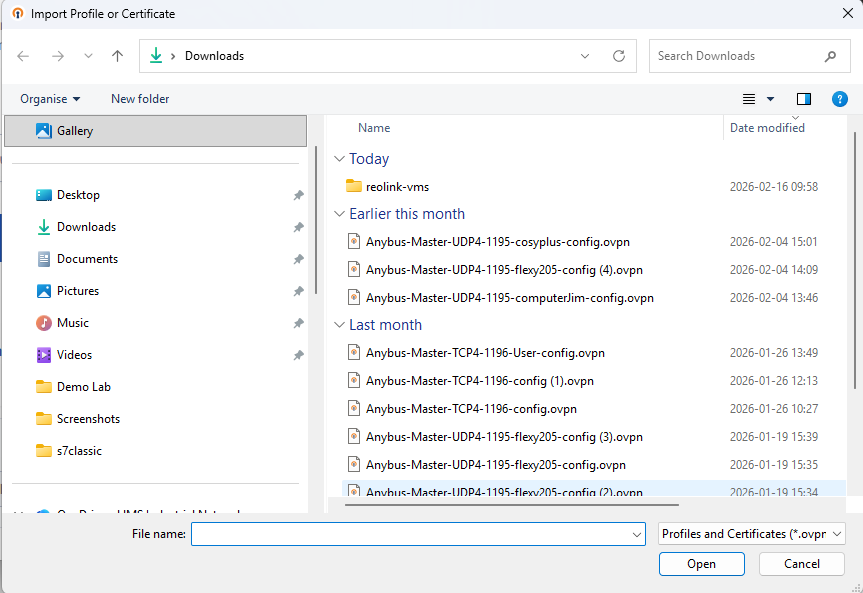Collapse the Last month group
Image resolution: width=863 pixels, height=593 pixels.
pyautogui.click(x=340, y=325)
